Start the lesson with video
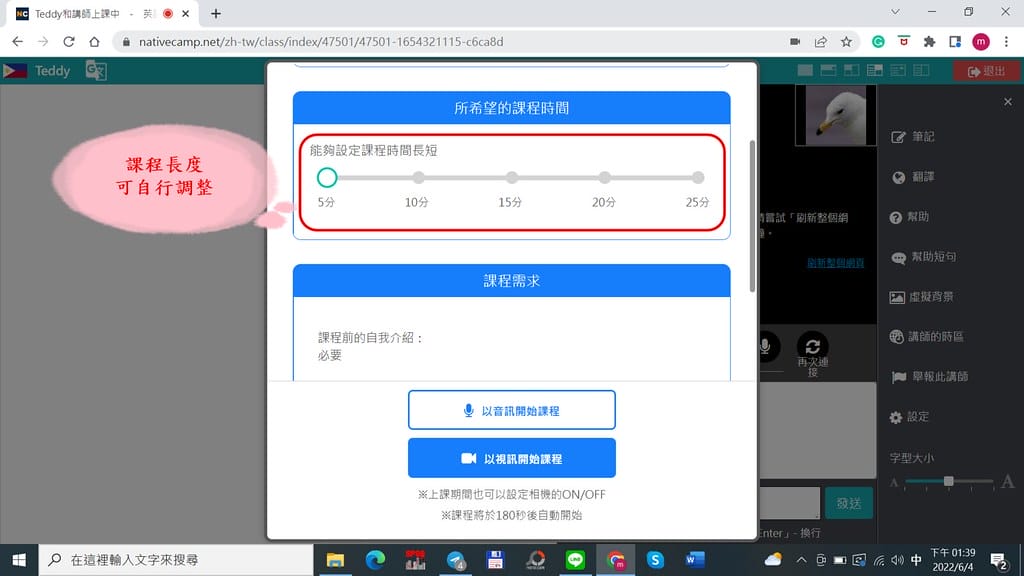Image resolution: width=1024 pixels, height=576 pixels. point(511,458)
